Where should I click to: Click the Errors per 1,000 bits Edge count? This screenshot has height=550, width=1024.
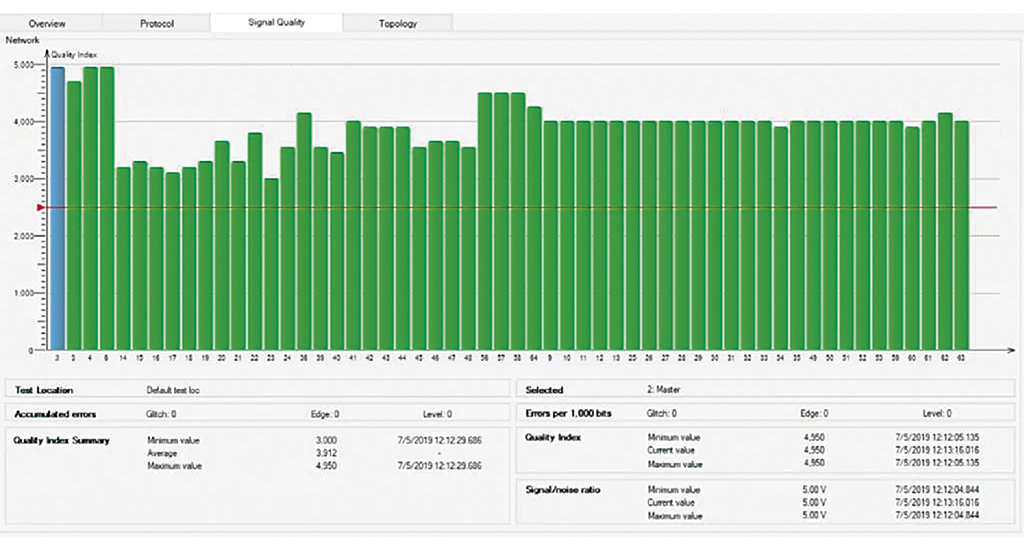coord(813,413)
